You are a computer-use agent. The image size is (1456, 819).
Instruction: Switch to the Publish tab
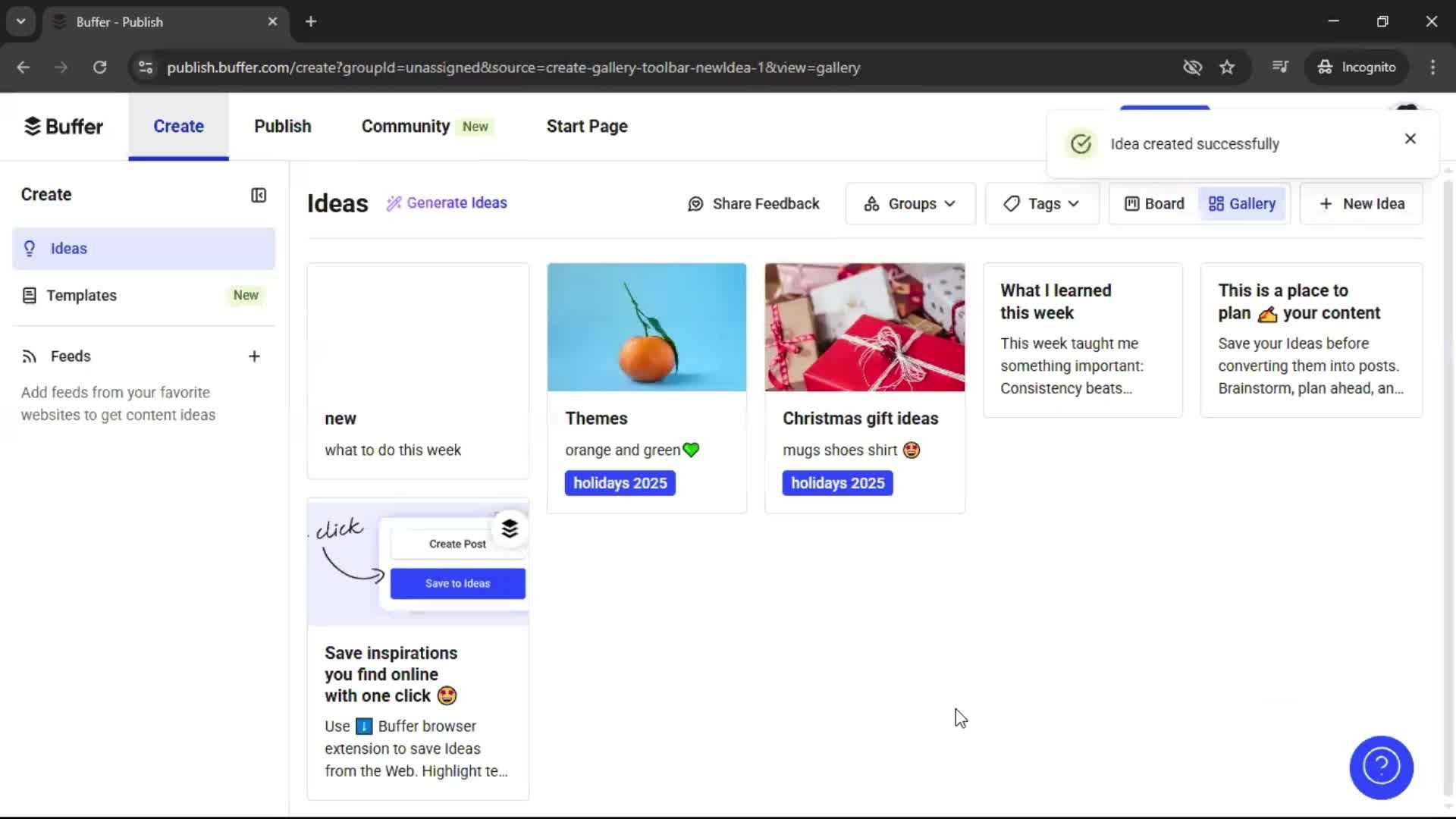281,126
